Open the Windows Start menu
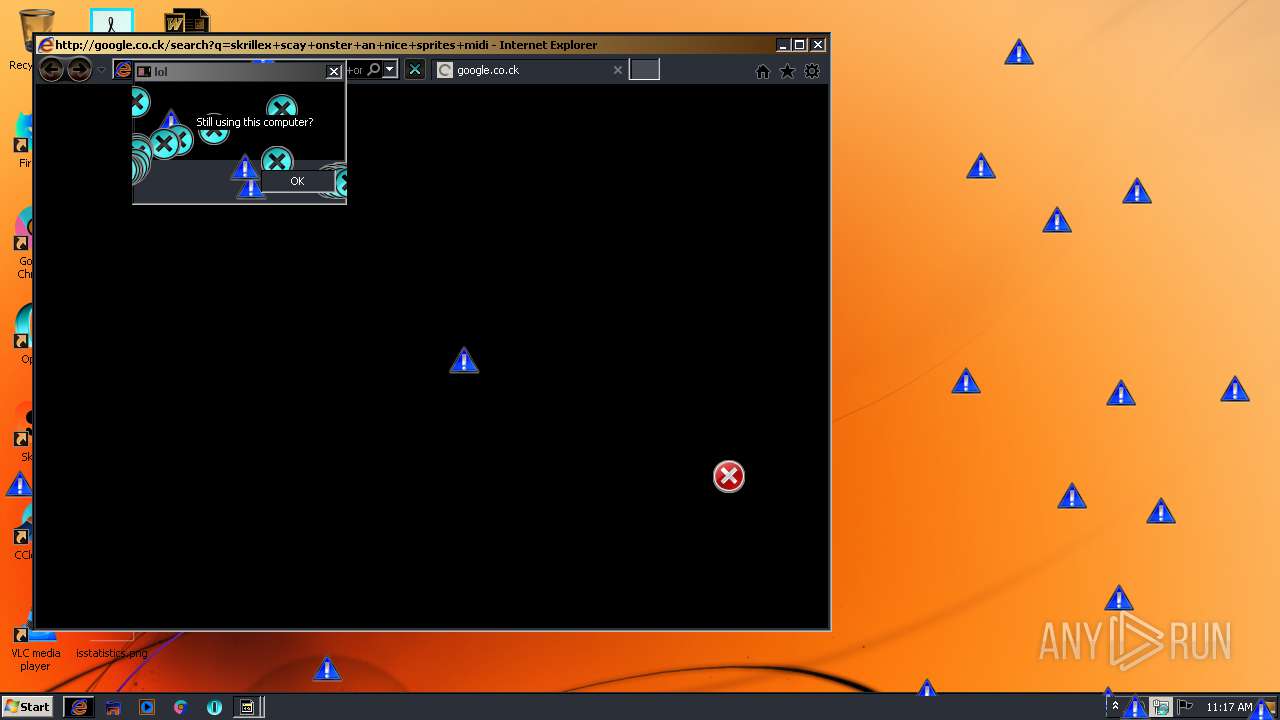This screenshot has height=720, width=1280. pyautogui.click(x=27, y=706)
